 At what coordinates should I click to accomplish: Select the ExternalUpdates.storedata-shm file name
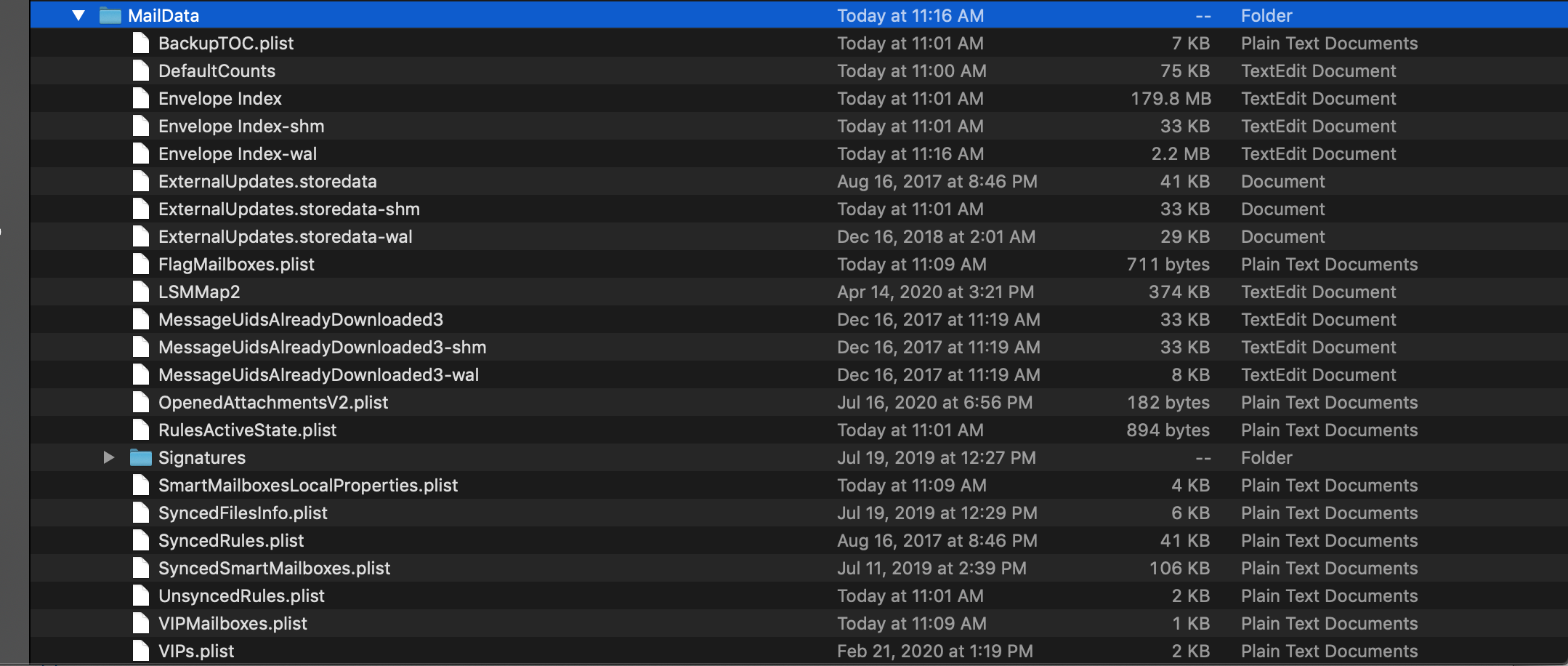pos(289,209)
